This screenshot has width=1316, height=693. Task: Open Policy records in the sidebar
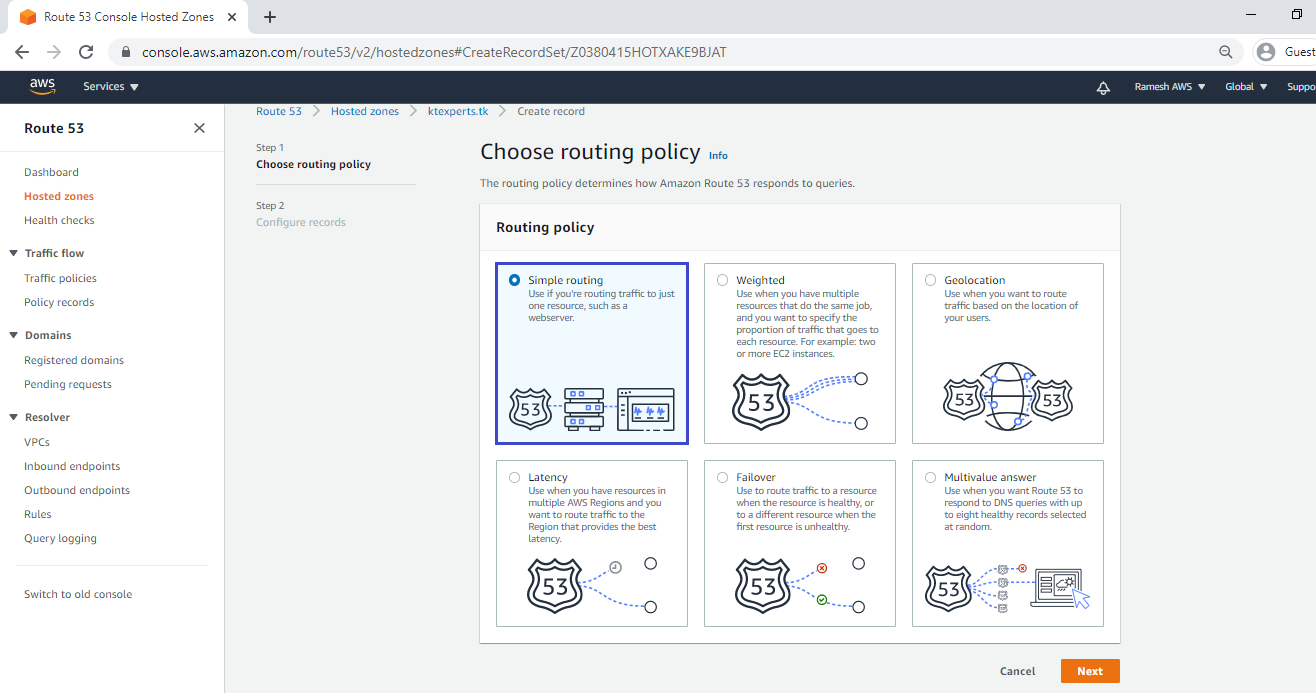59,302
